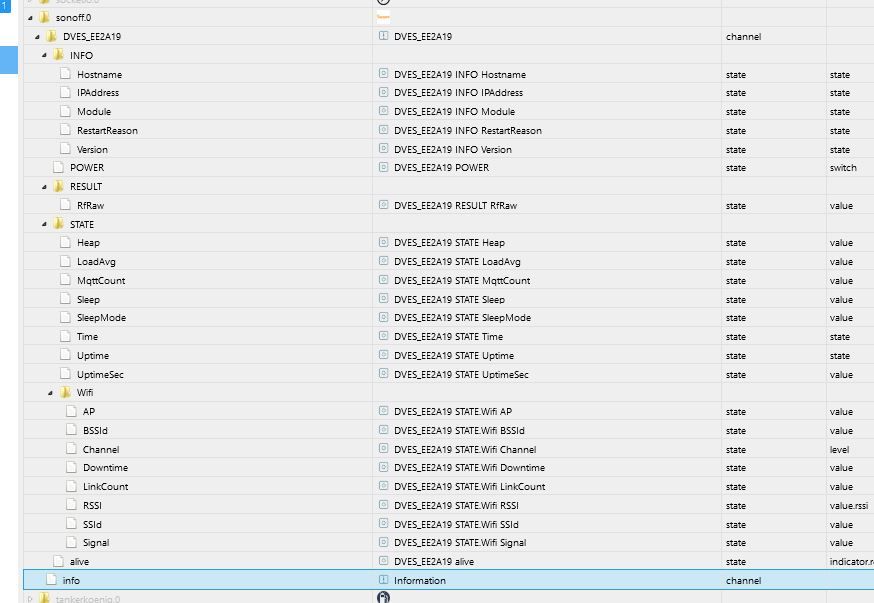
Task: Click the blue sidebar tab at left edge
Action: tap(9, 60)
